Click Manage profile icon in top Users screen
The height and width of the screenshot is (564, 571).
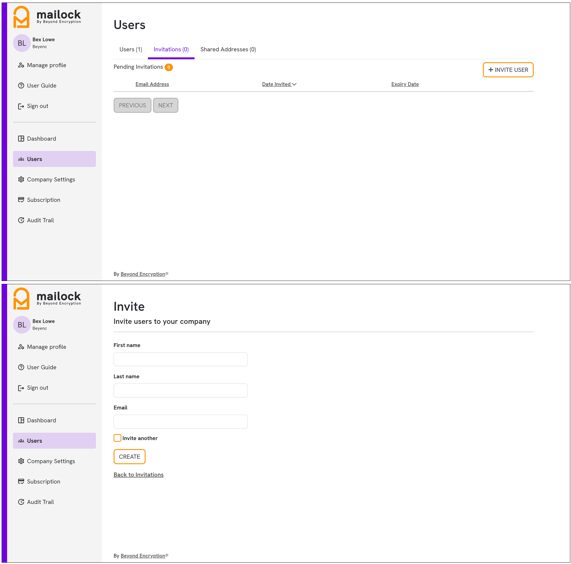click(x=21, y=65)
